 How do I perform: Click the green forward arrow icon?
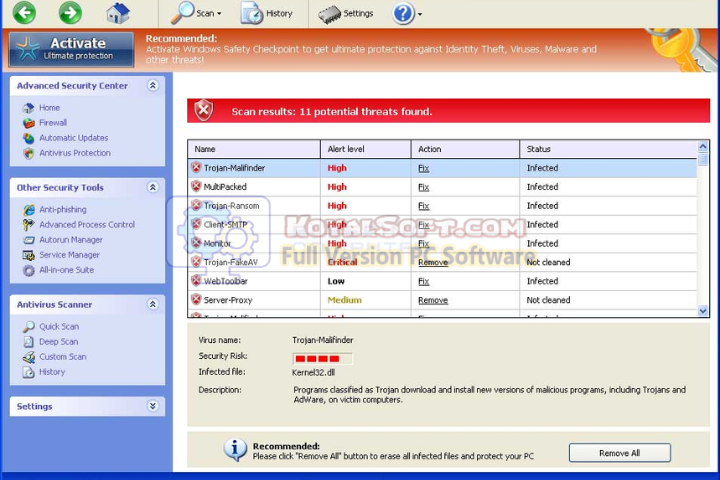(70, 12)
